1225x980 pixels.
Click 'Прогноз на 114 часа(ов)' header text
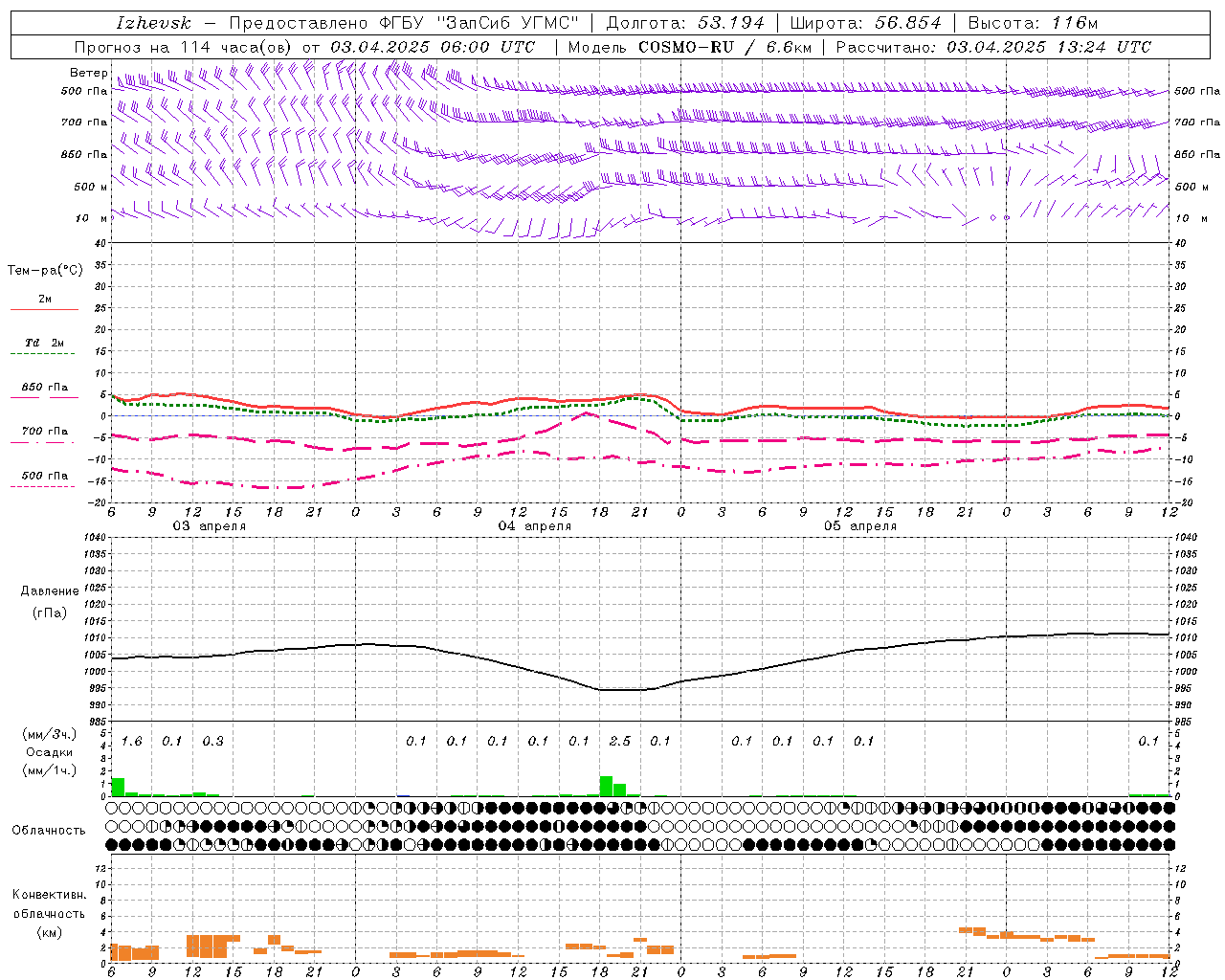pyautogui.click(x=184, y=47)
